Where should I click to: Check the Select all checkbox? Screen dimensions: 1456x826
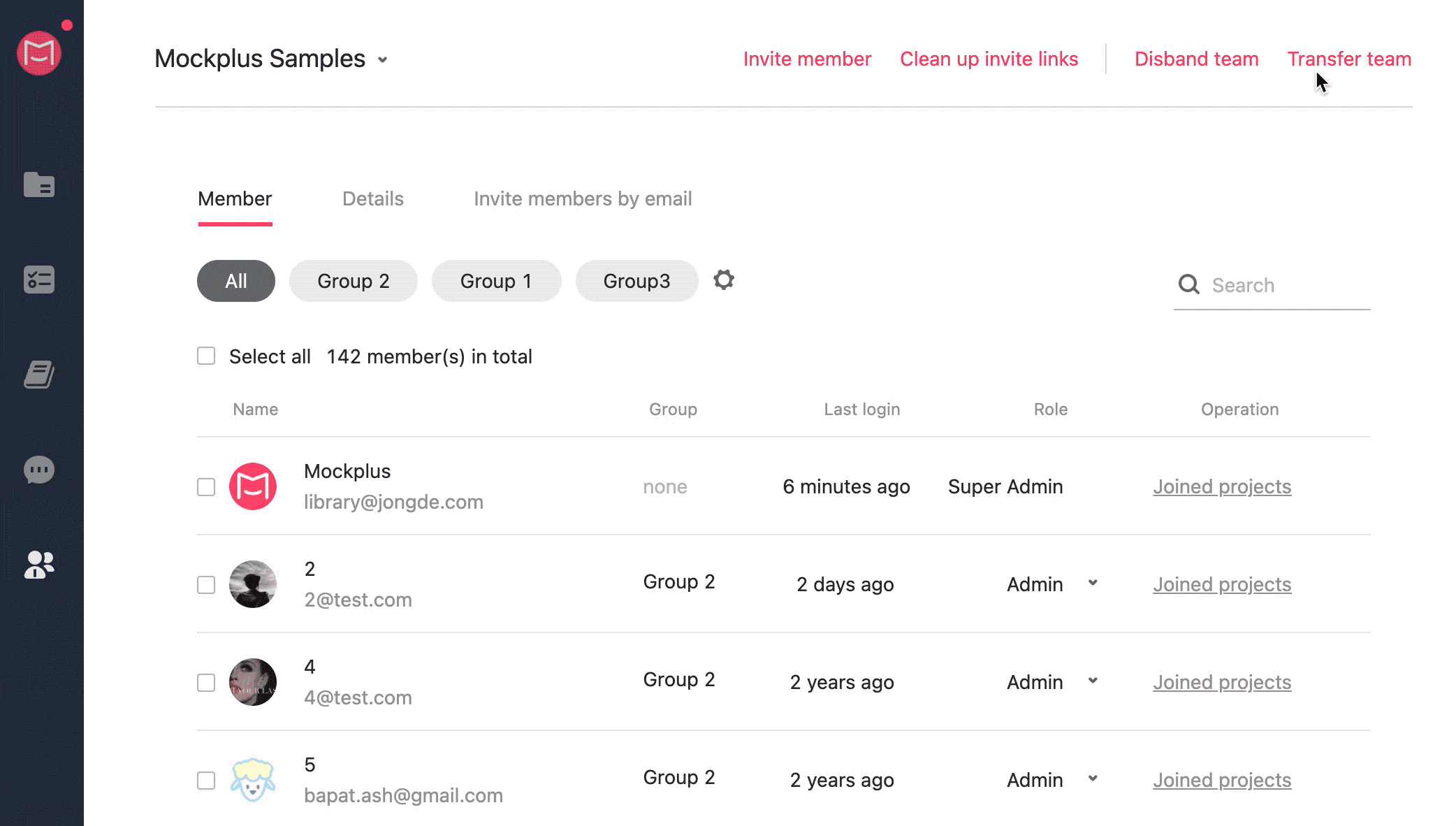[206, 356]
